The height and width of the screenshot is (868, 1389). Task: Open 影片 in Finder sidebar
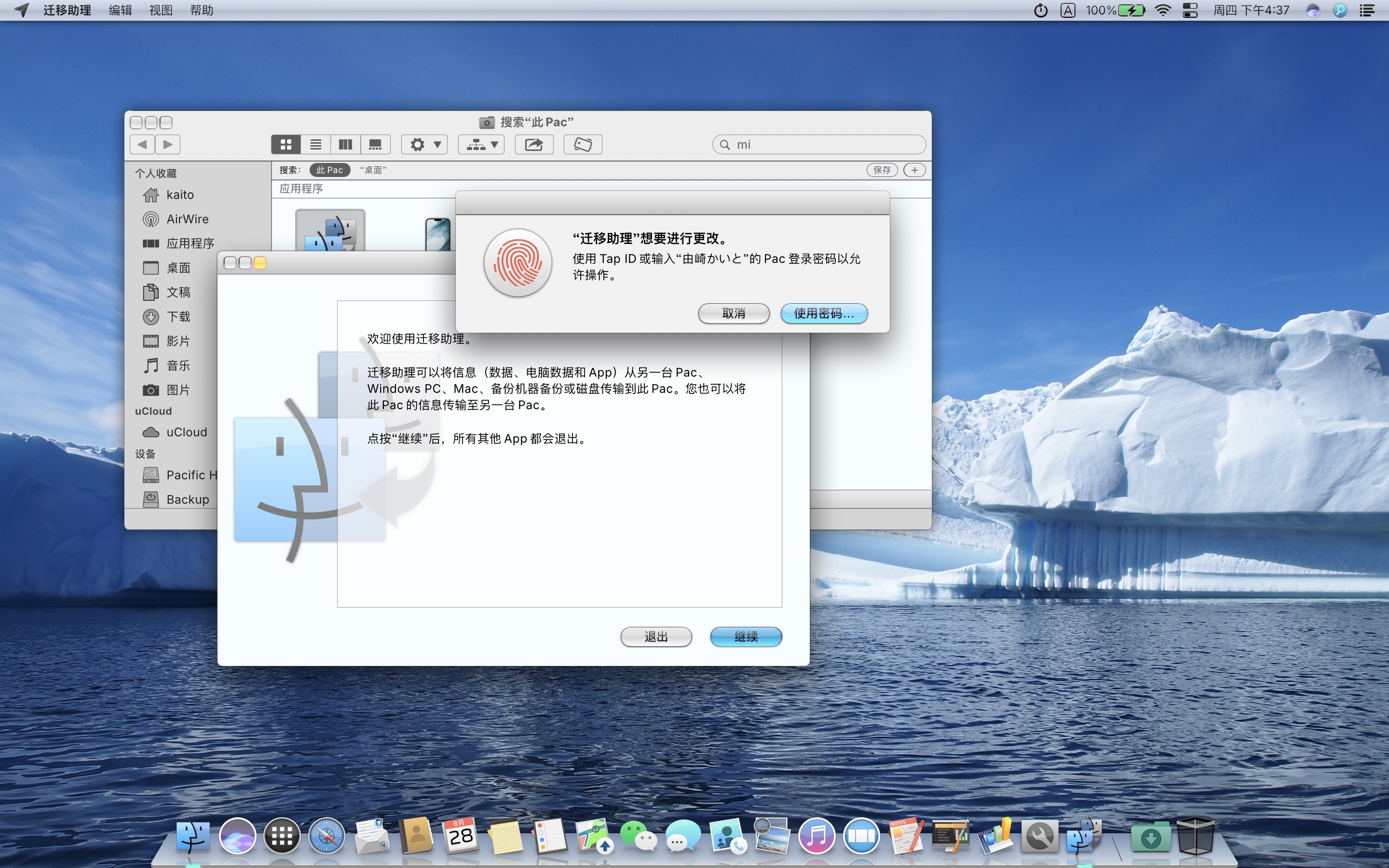166,341
